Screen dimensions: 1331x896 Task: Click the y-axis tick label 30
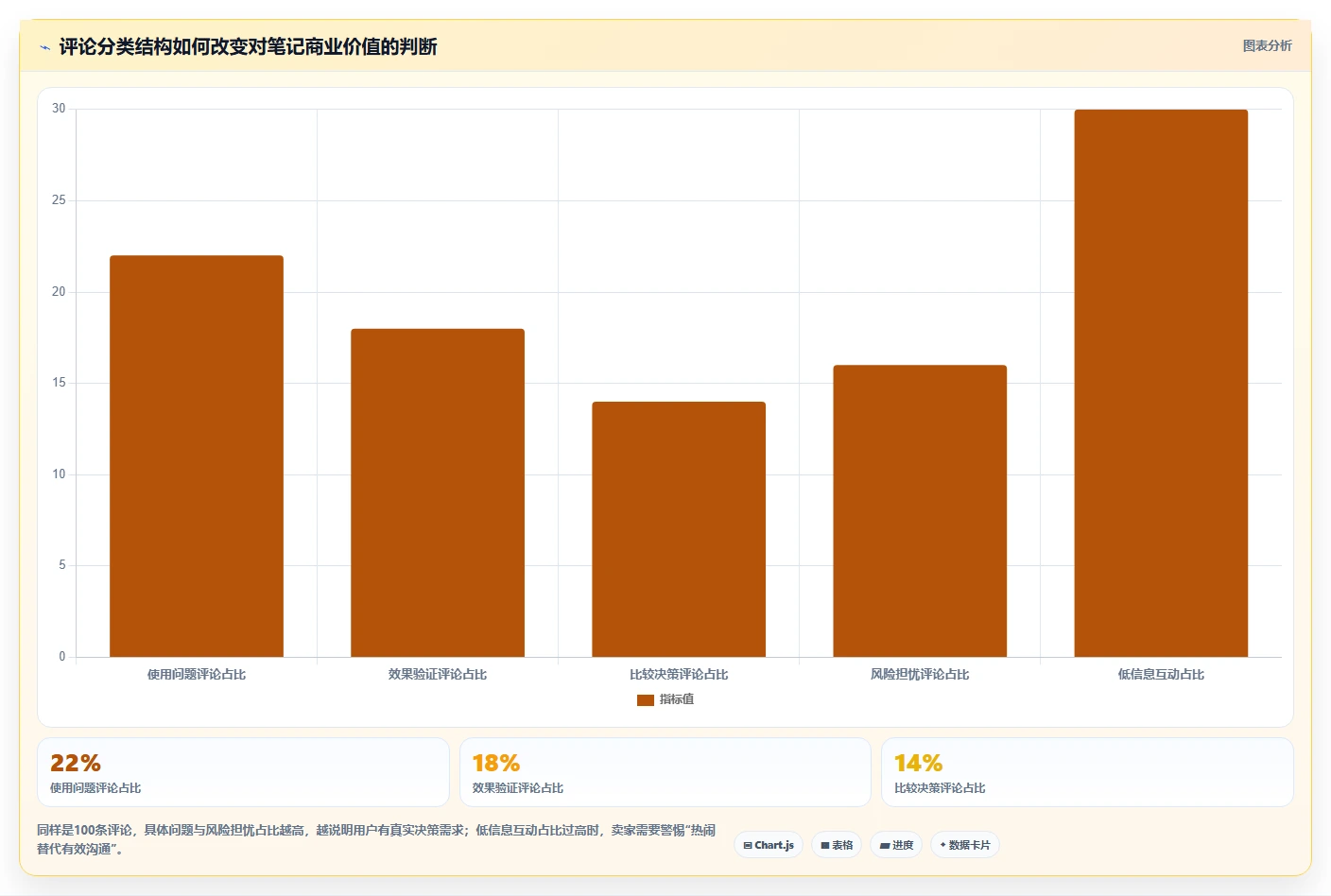pyautogui.click(x=59, y=109)
